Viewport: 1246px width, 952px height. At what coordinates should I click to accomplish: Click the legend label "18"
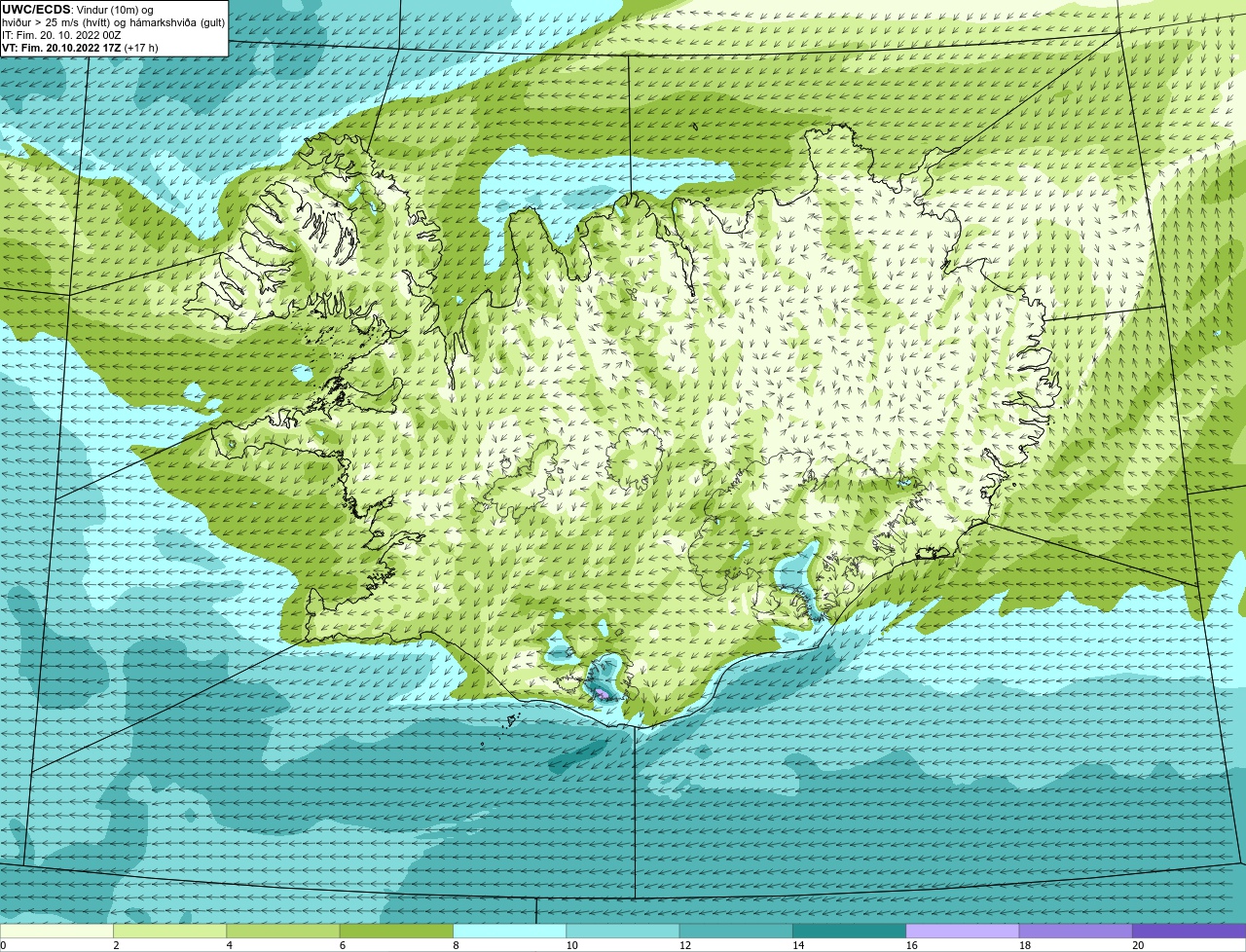pos(1024,945)
